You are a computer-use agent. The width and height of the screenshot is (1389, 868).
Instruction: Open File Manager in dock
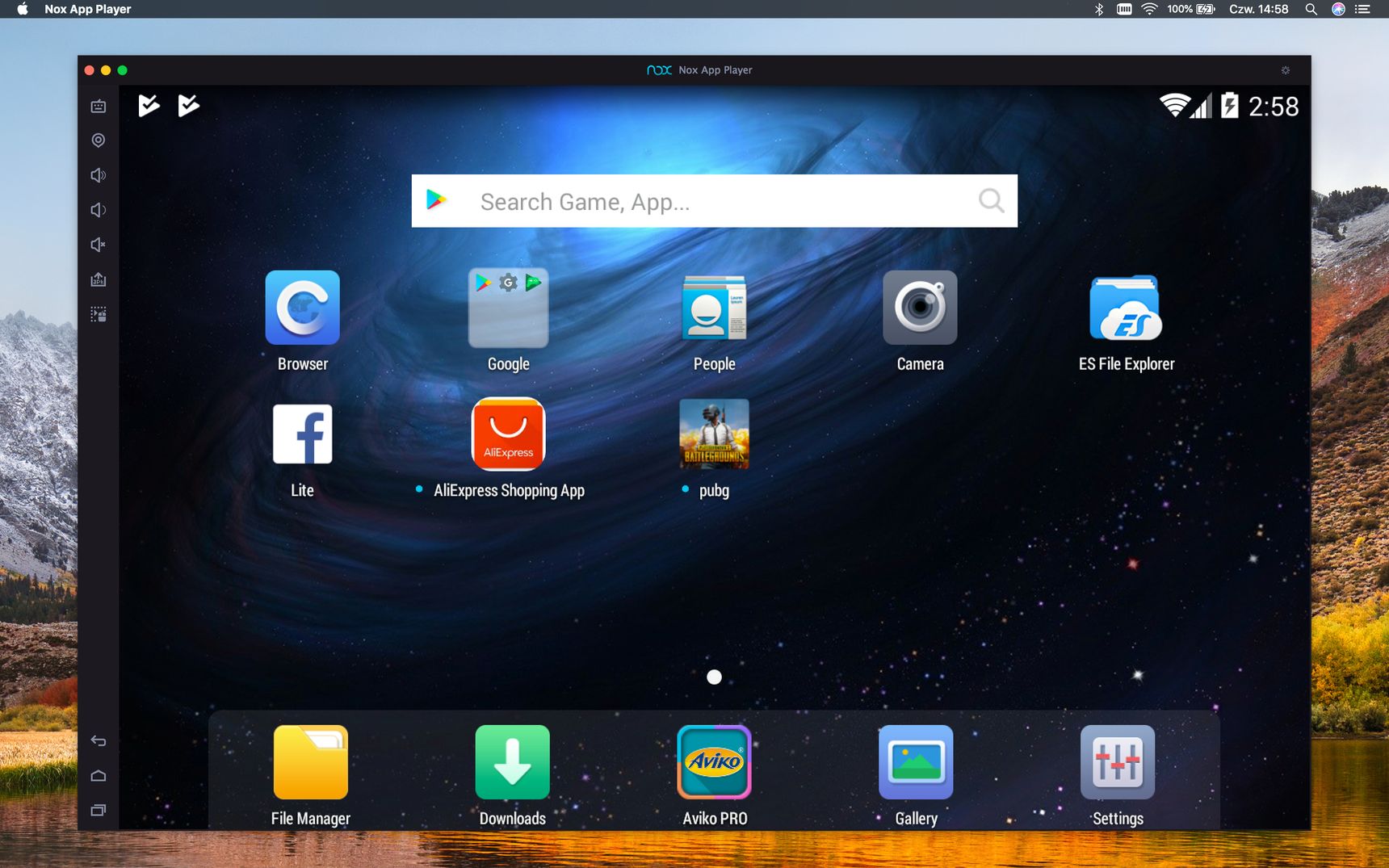(x=310, y=762)
